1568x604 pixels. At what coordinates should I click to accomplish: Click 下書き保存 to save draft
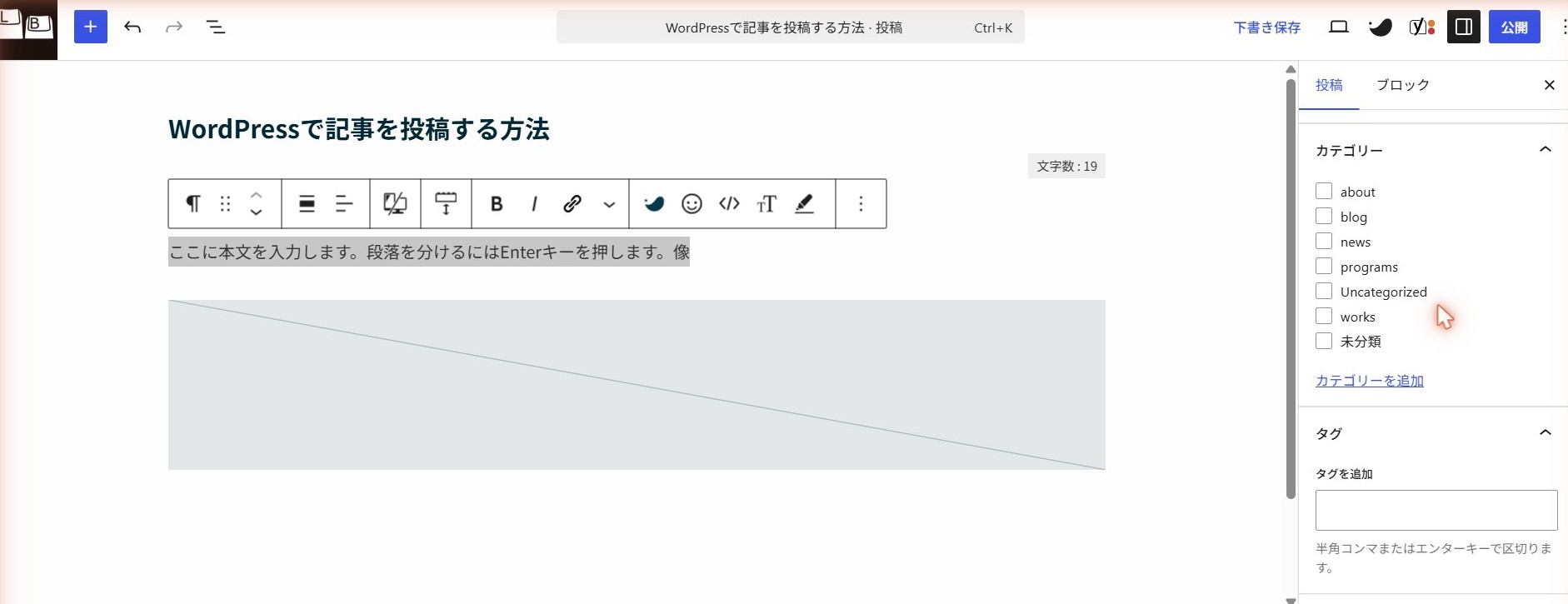(1267, 27)
